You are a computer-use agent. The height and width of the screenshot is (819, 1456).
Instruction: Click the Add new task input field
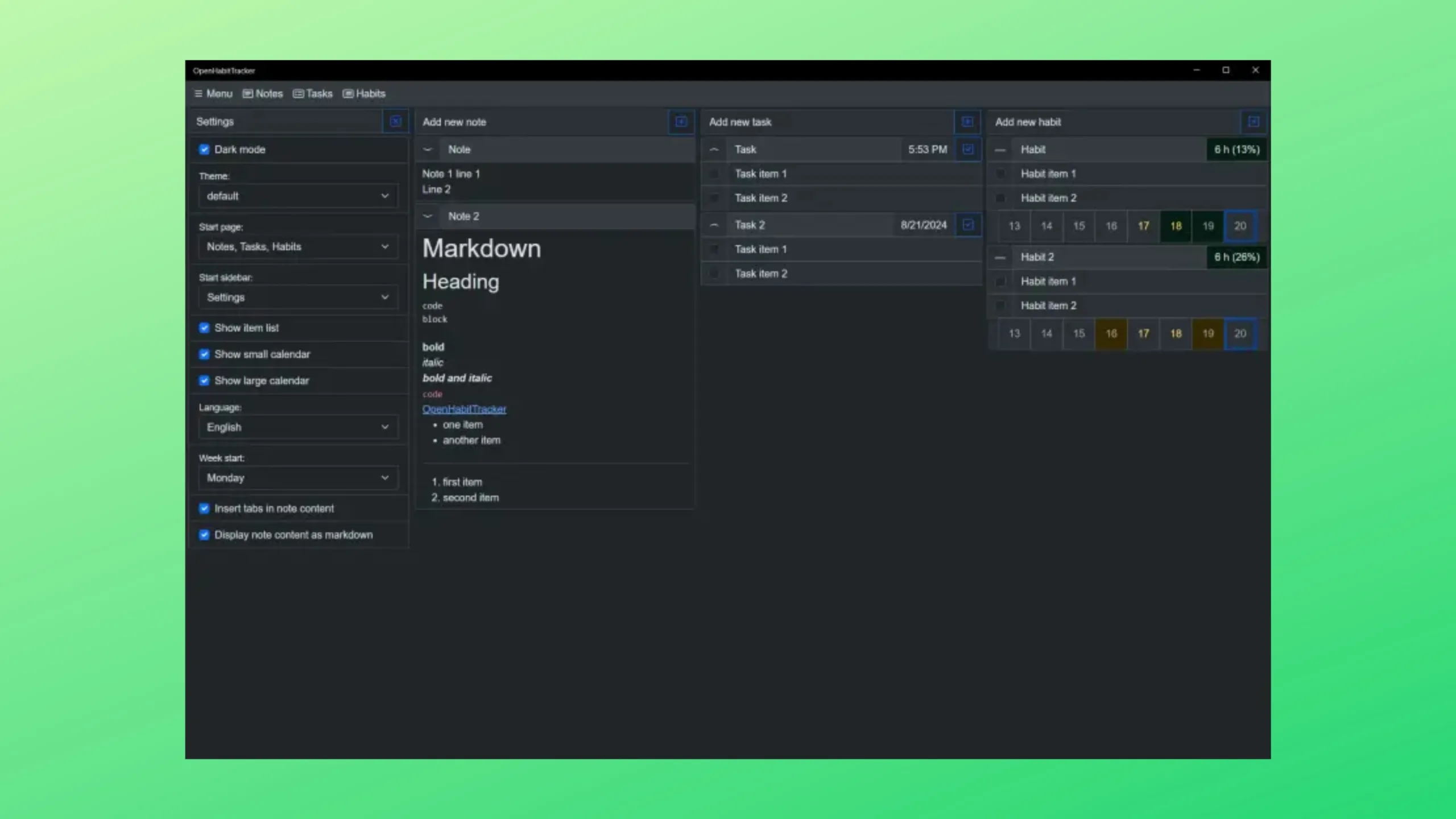tap(829, 122)
